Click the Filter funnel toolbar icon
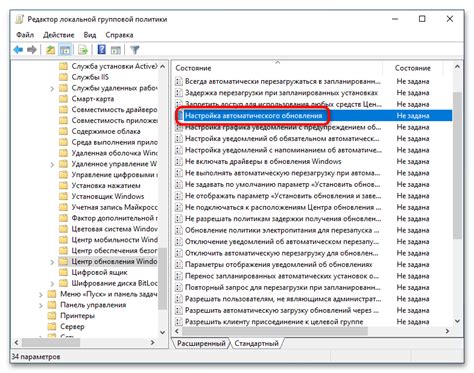 tap(135, 50)
